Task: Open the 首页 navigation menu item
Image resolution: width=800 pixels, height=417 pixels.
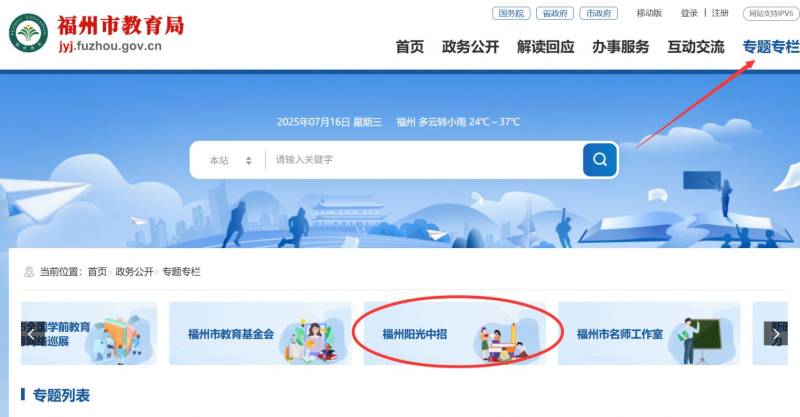Action: click(410, 47)
